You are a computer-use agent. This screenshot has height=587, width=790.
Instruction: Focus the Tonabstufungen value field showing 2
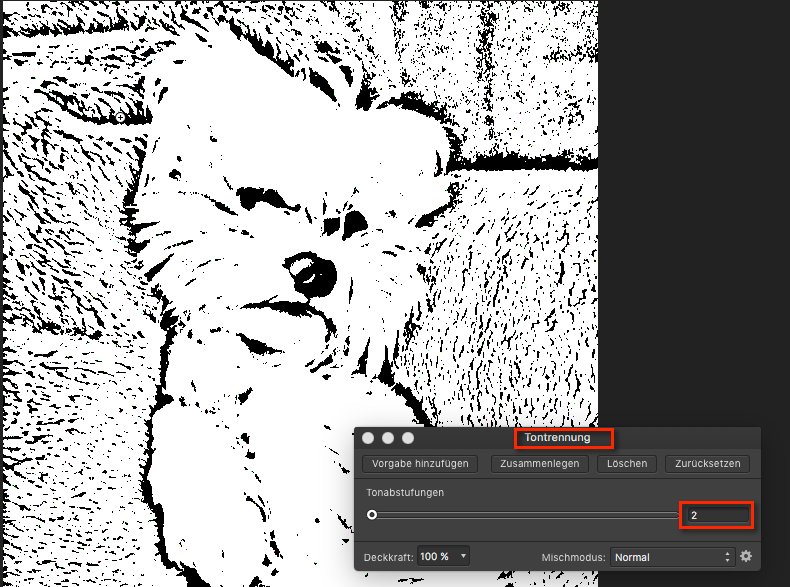tap(716, 515)
